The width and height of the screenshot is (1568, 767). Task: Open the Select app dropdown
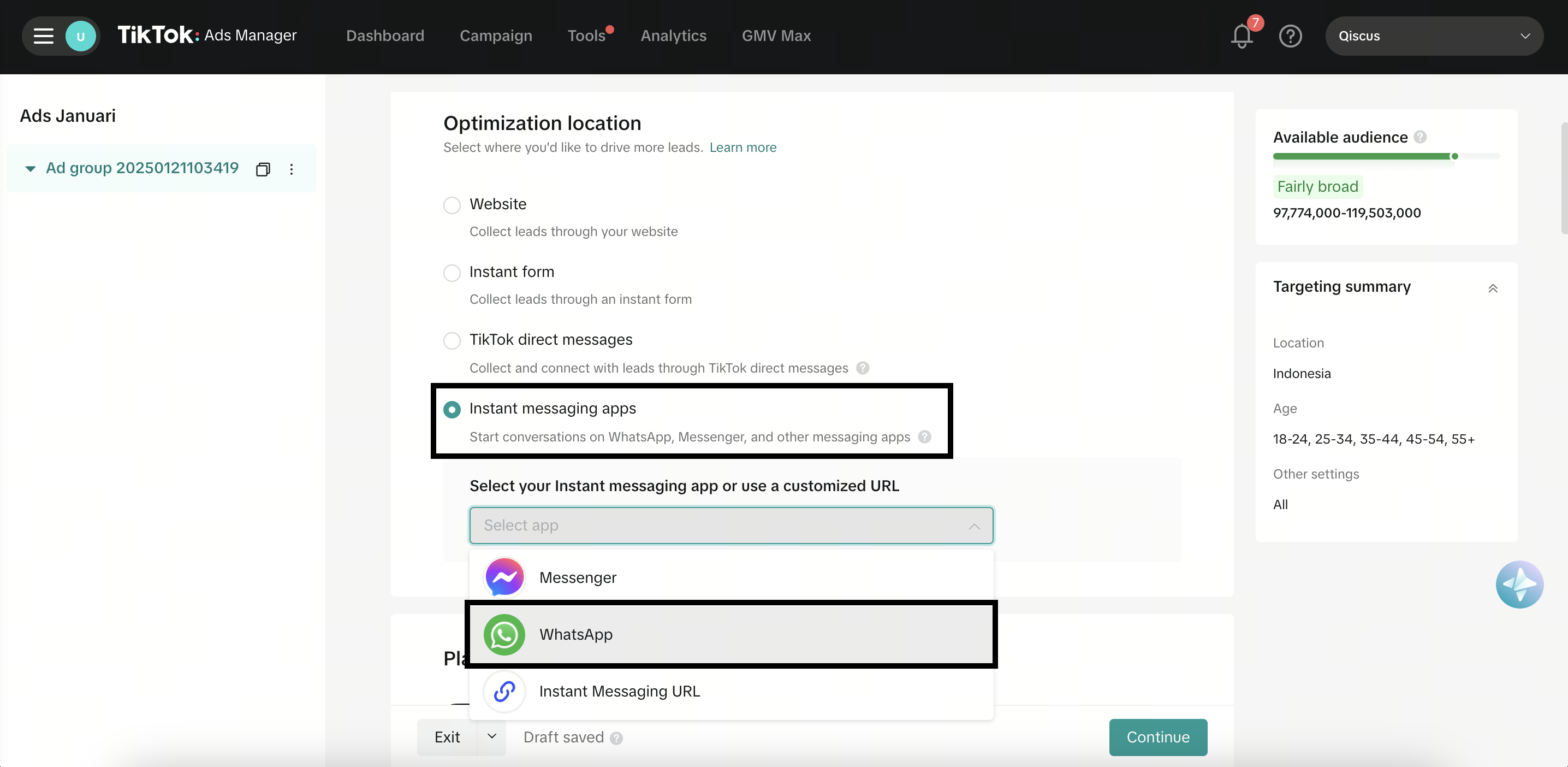(x=731, y=525)
